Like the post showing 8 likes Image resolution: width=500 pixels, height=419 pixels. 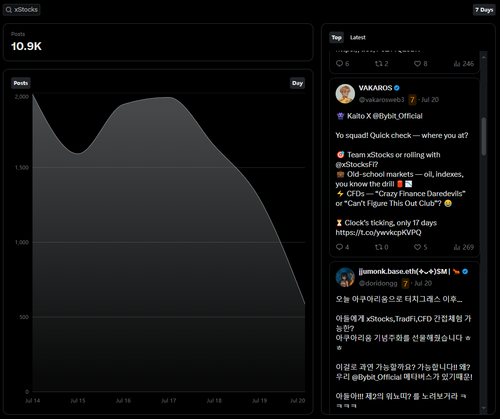(417, 63)
